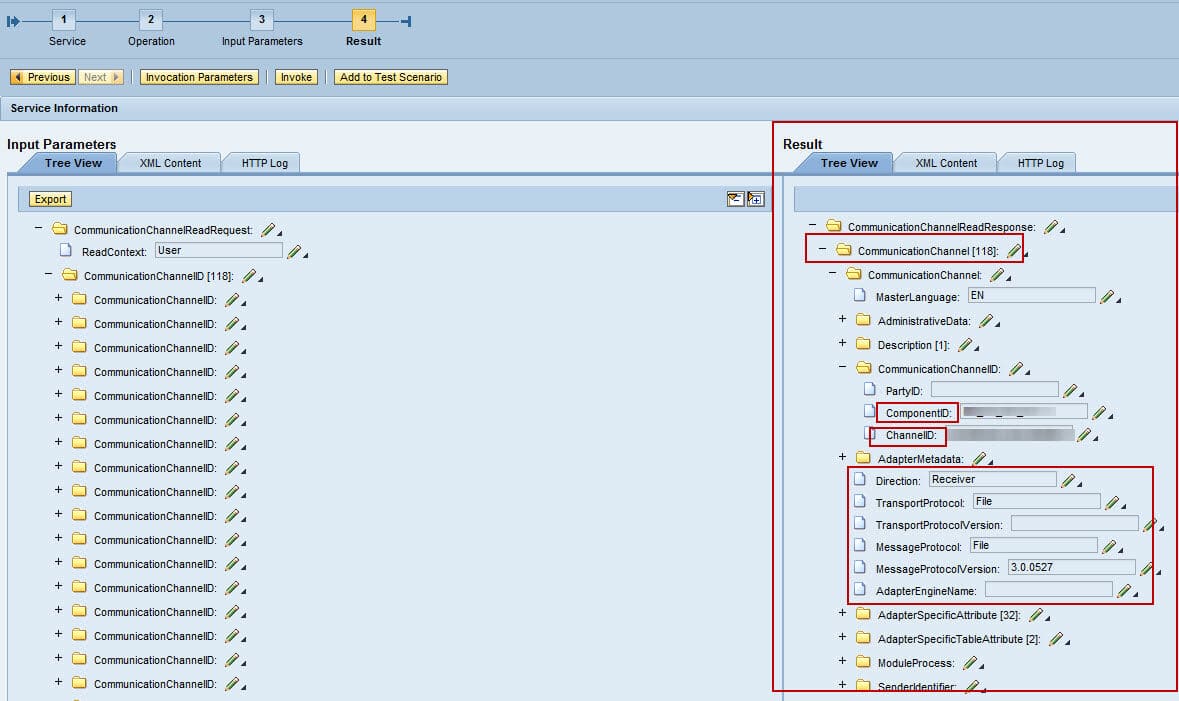Click the Invoke button
The width and height of the screenshot is (1179, 701).
pyautogui.click(x=296, y=77)
